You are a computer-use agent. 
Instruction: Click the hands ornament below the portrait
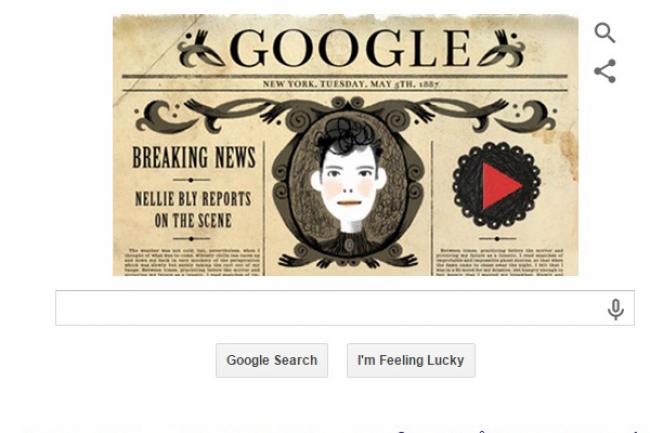tap(348, 261)
